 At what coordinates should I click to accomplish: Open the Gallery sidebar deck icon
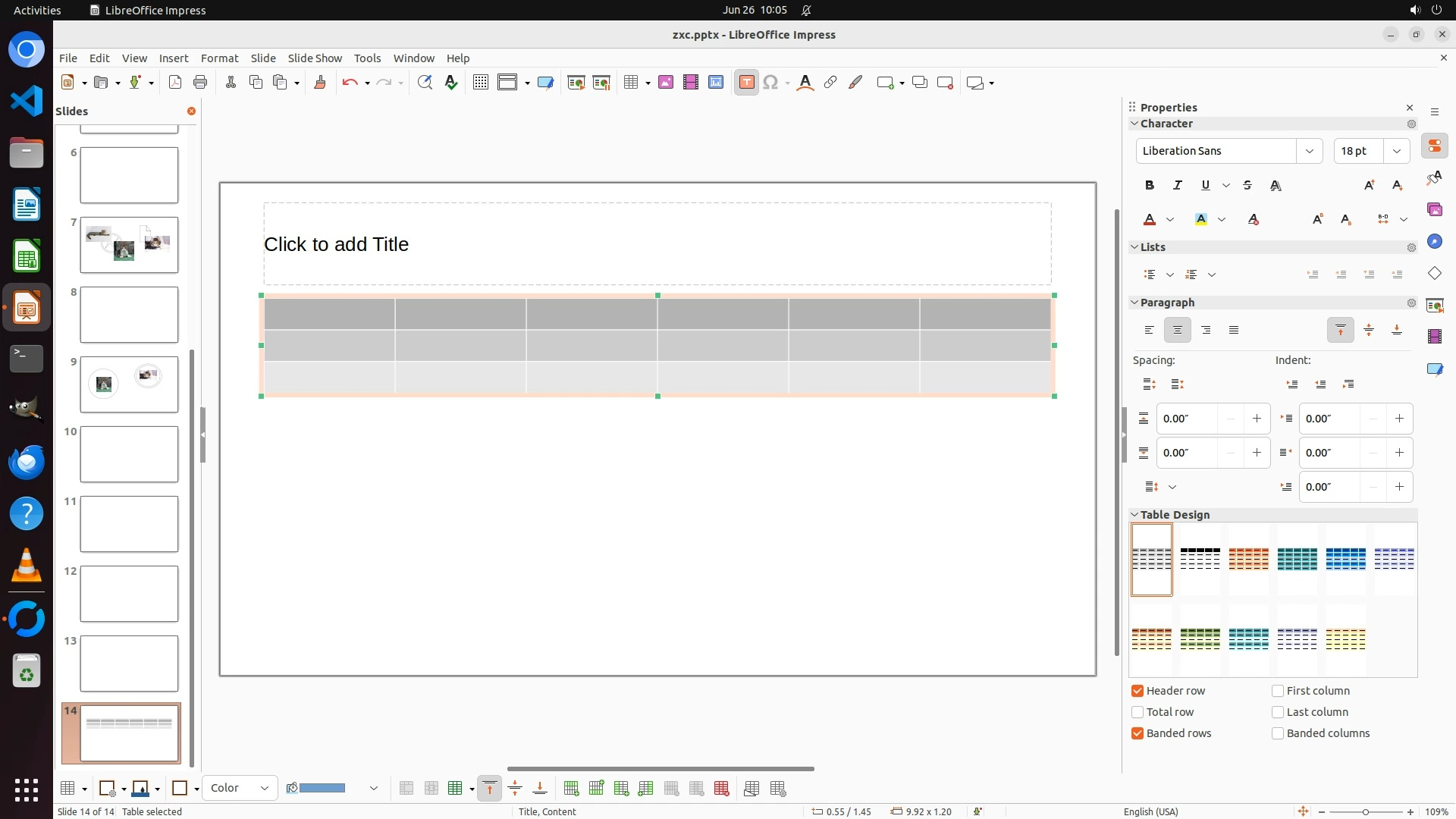pos(1434,210)
